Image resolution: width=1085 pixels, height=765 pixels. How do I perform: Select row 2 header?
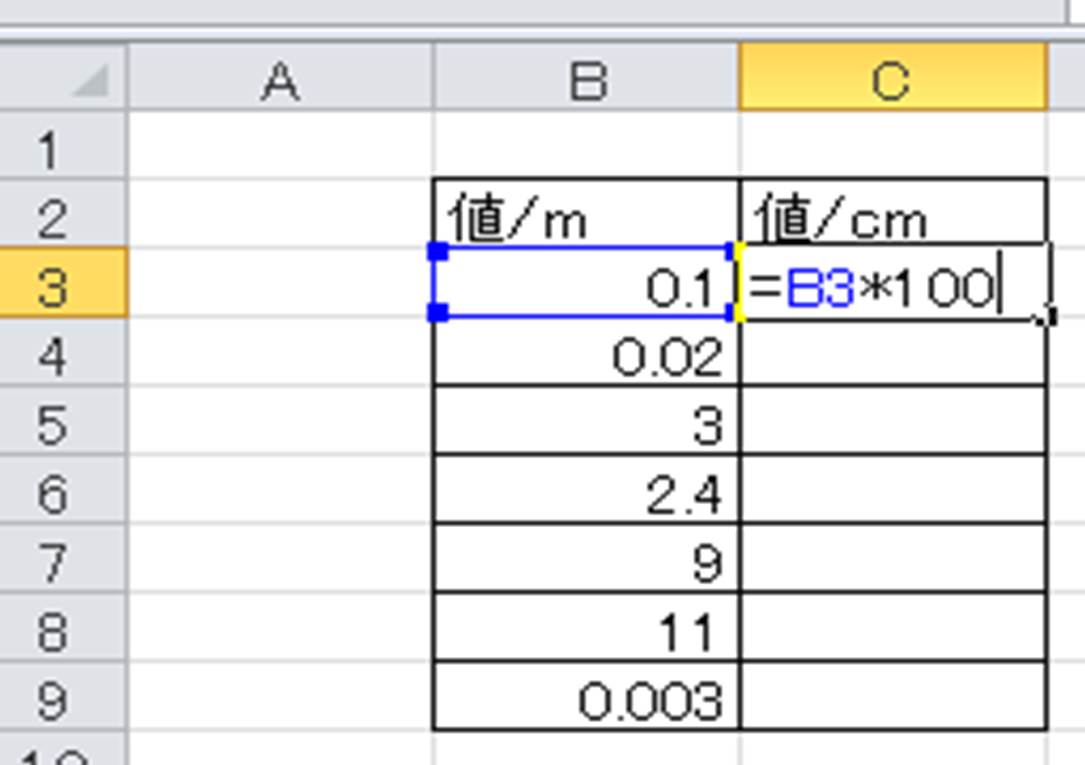click(x=62, y=216)
